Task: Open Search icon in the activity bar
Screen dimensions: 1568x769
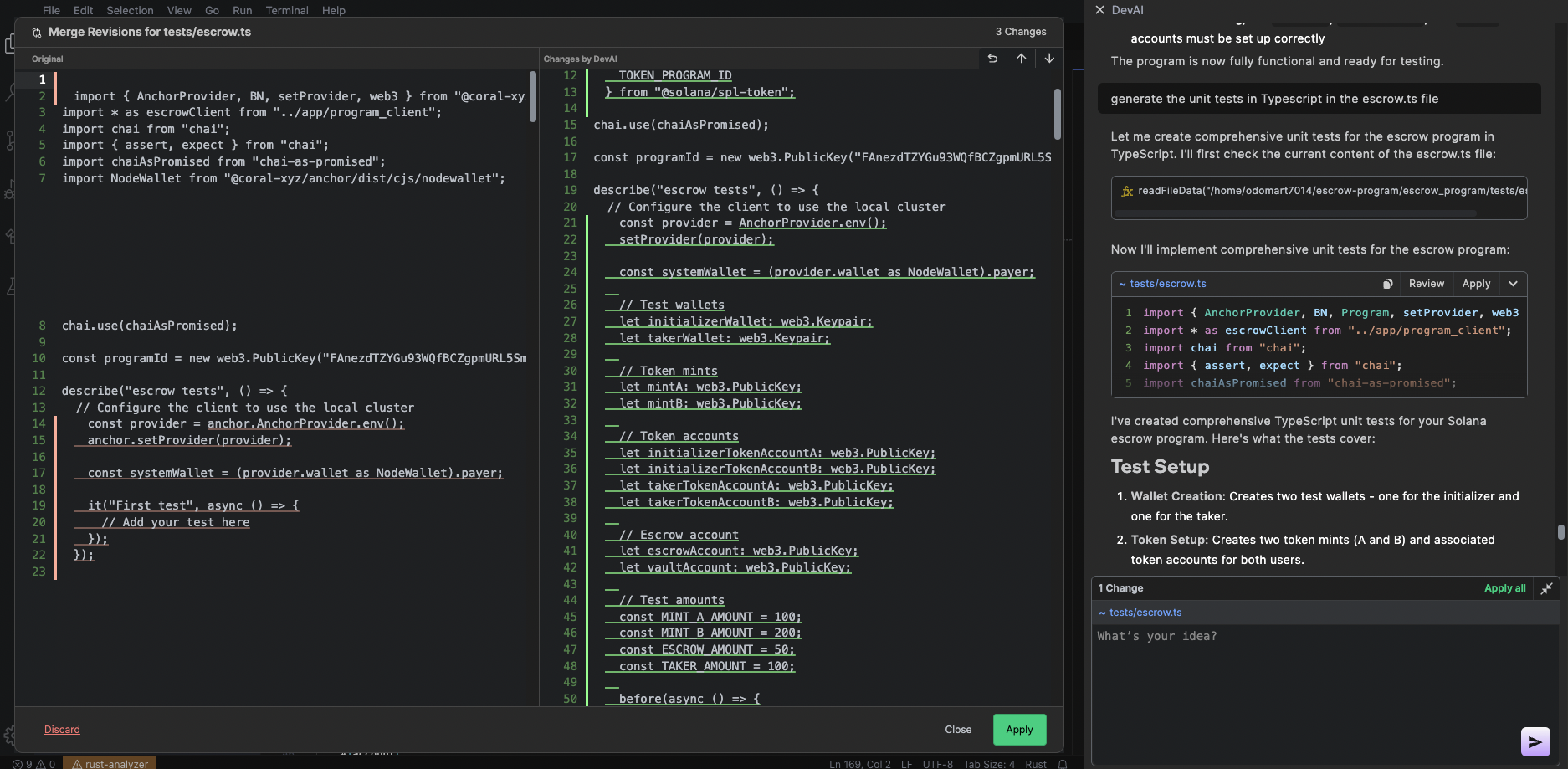Action: click(8, 92)
